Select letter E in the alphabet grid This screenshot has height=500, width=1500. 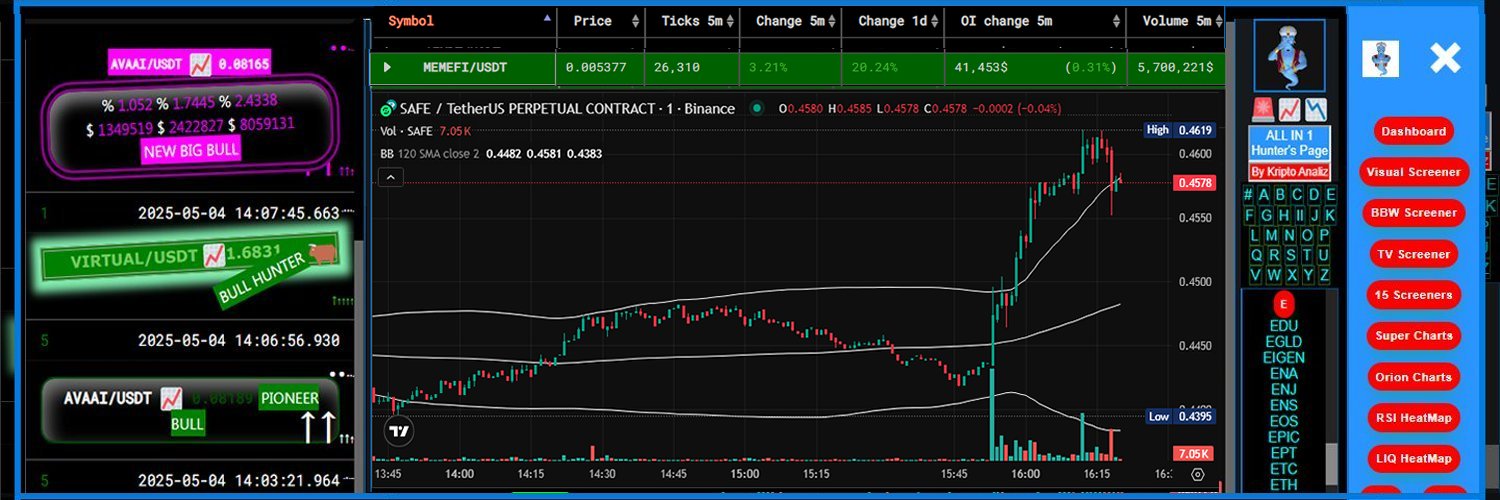click(x=1330, y=195)
